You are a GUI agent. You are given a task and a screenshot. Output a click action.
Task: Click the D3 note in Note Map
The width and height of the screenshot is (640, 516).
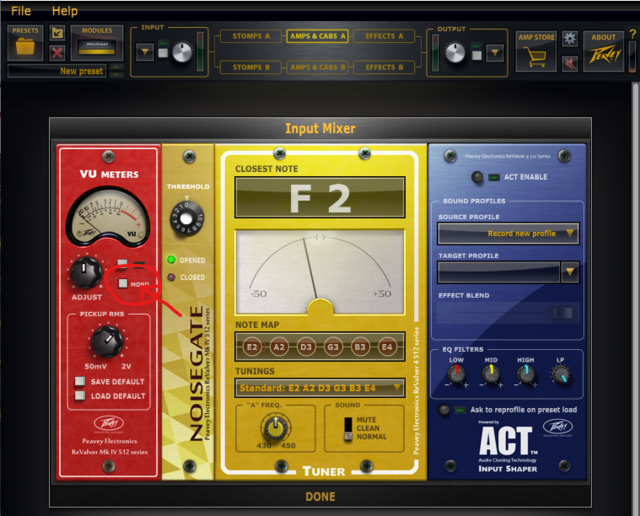click(306, 347)
